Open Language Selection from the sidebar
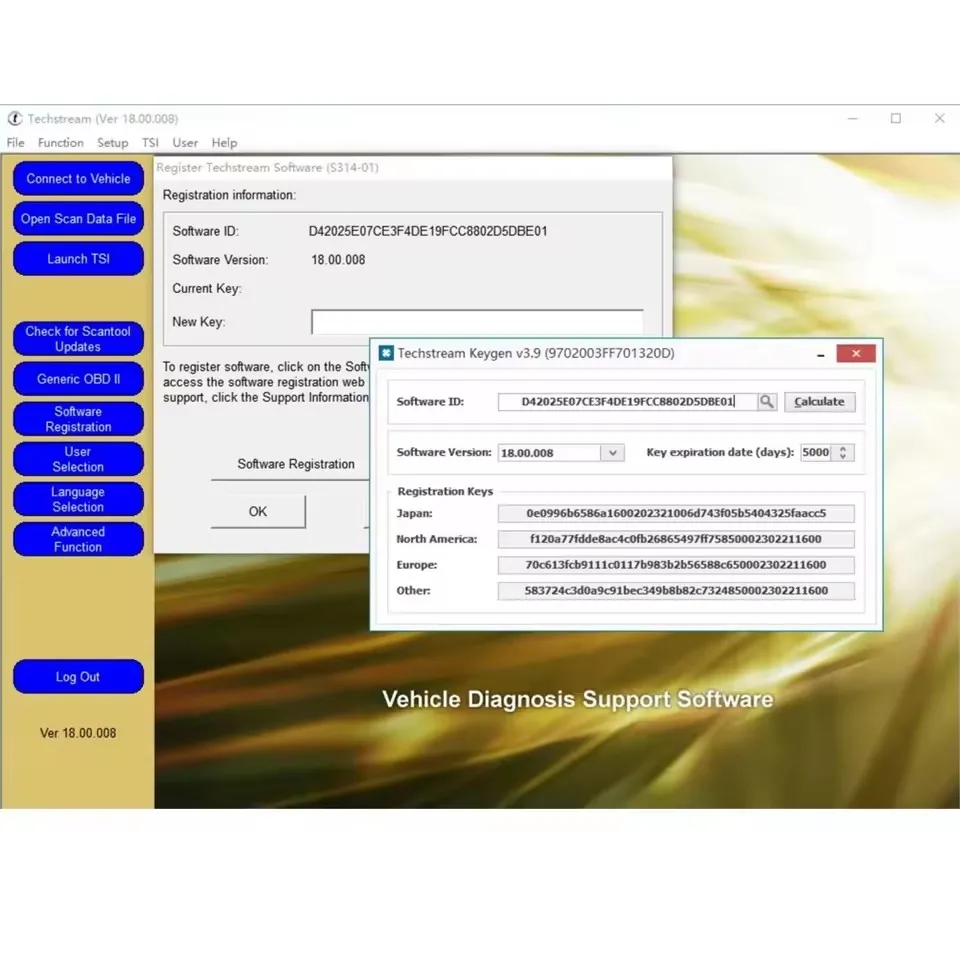This screenshot has height=960, width=960. point(78,499)
